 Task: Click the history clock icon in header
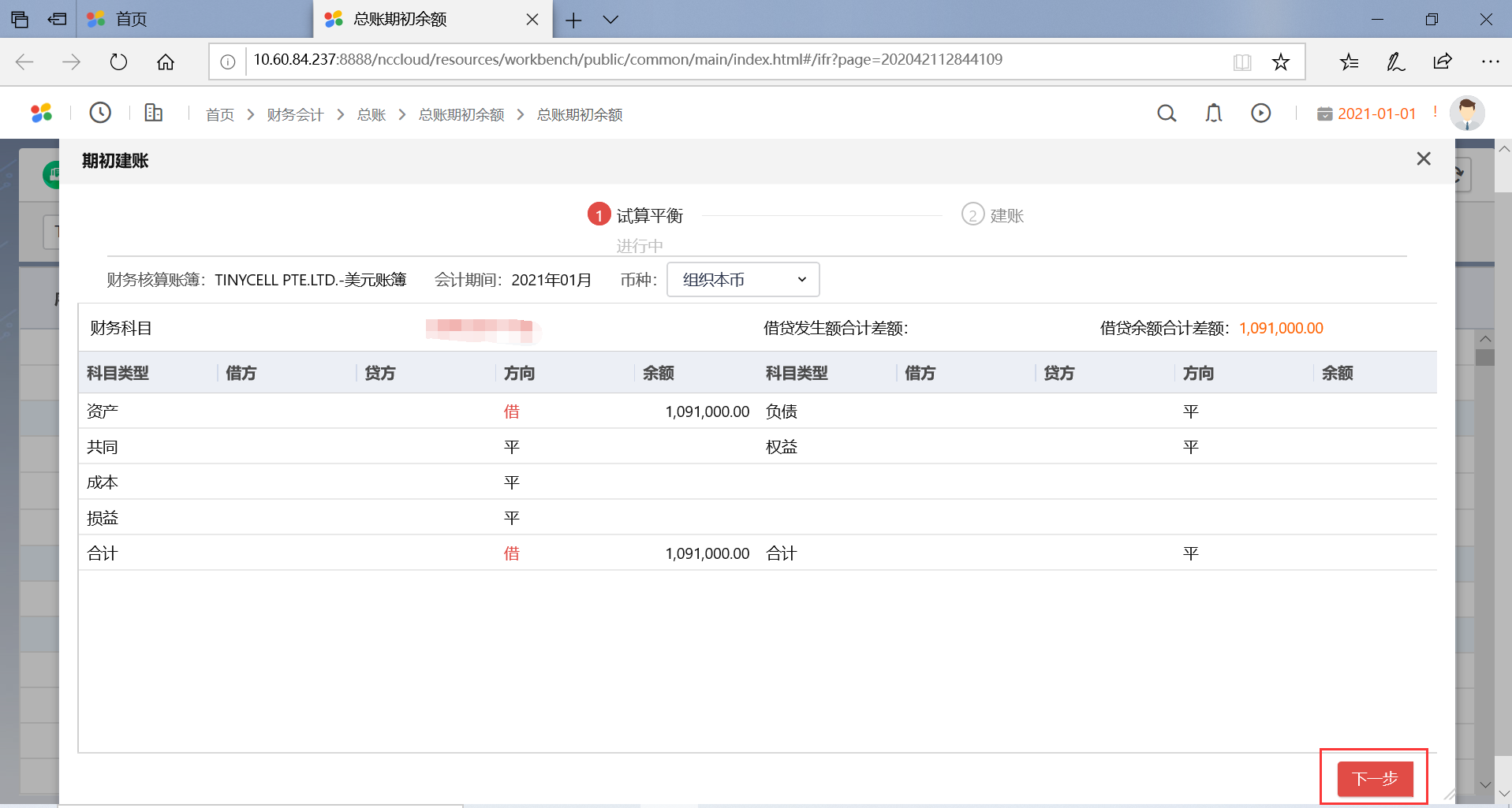[x=100, y=113]
